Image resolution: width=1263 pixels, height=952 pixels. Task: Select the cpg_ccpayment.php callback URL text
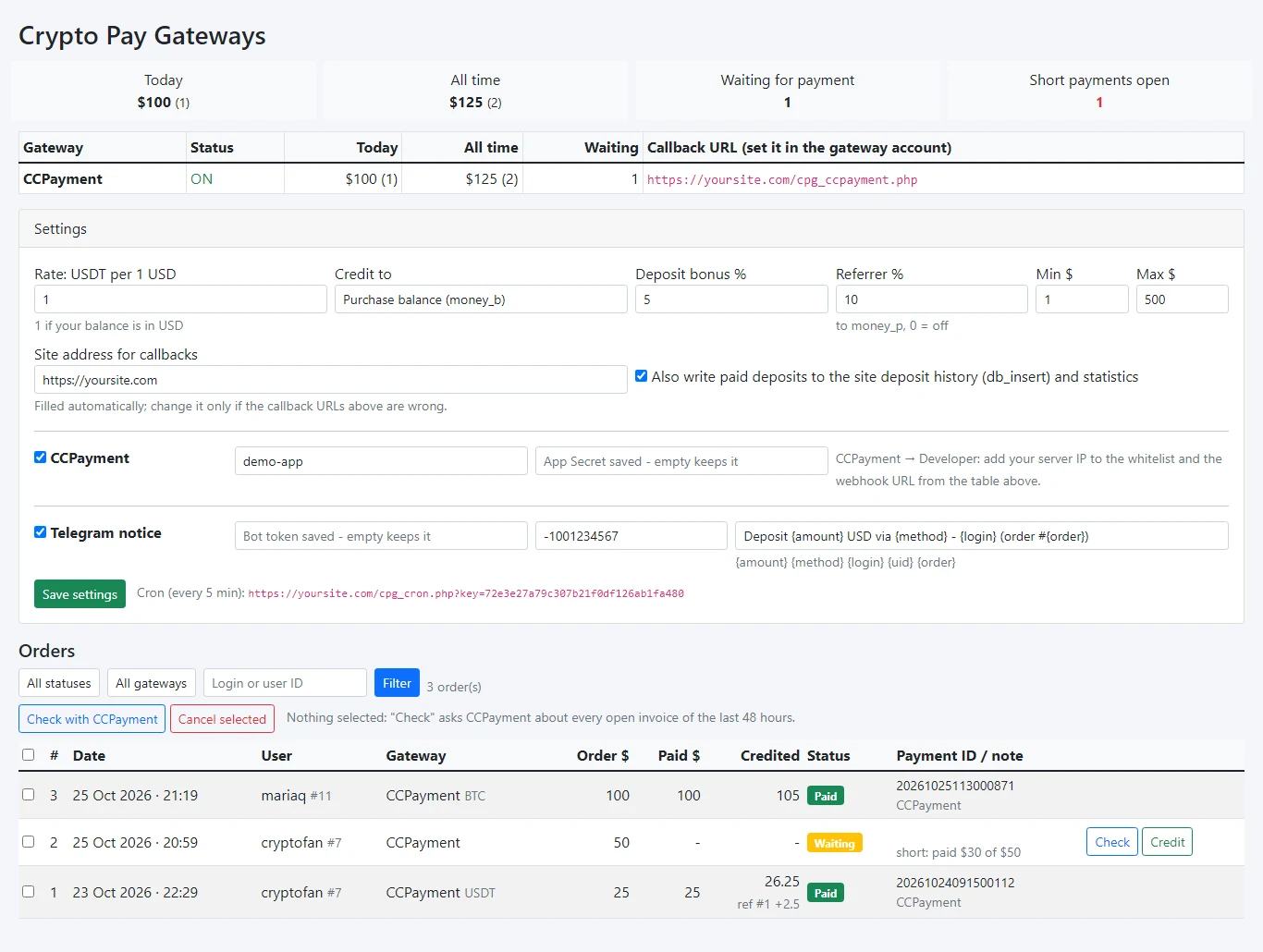click(x=782, y=180)
